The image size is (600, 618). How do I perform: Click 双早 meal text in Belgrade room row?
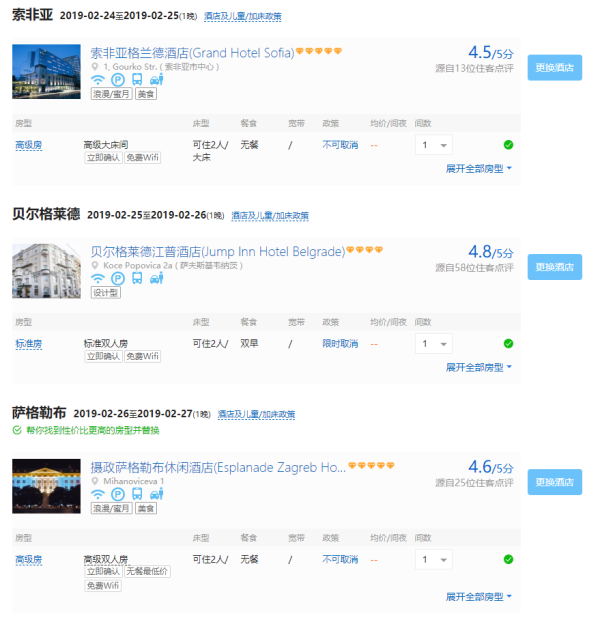tap(249, 343)
